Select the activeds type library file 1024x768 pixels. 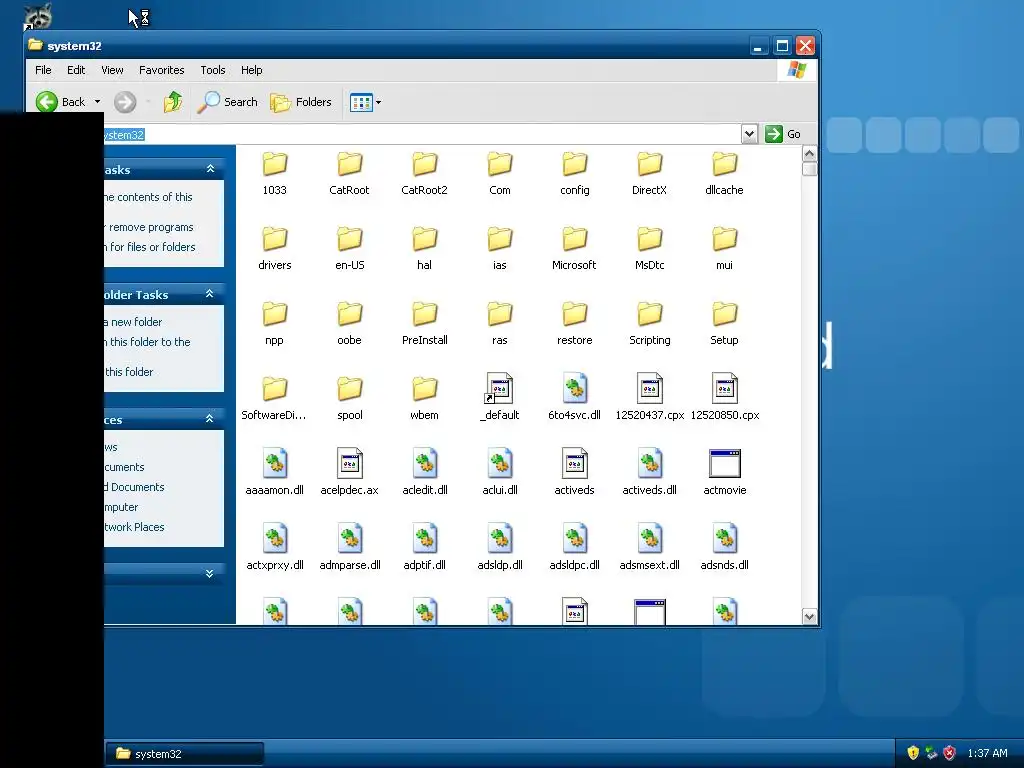coord(575,473)
